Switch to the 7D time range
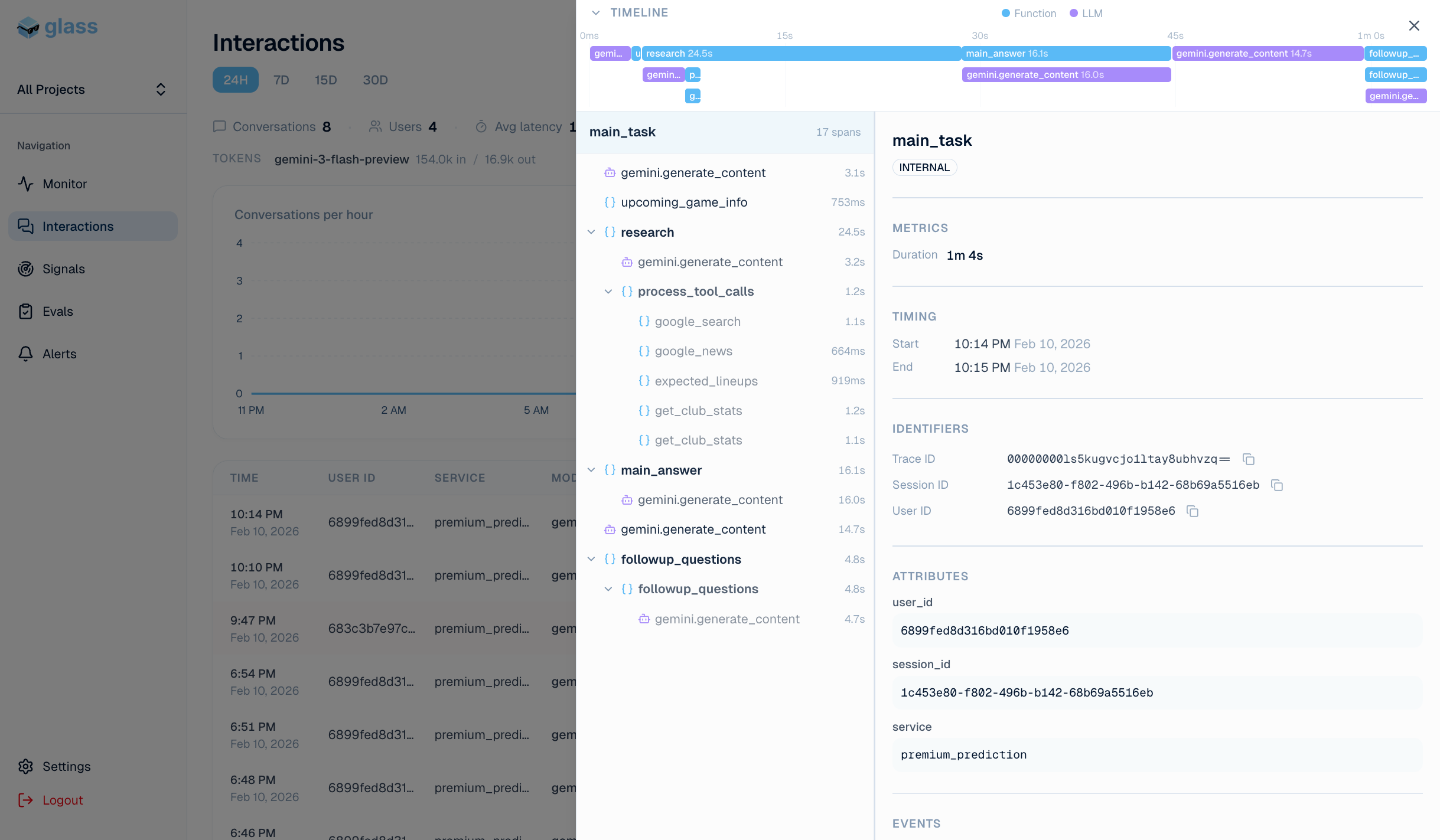1440x840 pixels. click(x=281, y=80)
